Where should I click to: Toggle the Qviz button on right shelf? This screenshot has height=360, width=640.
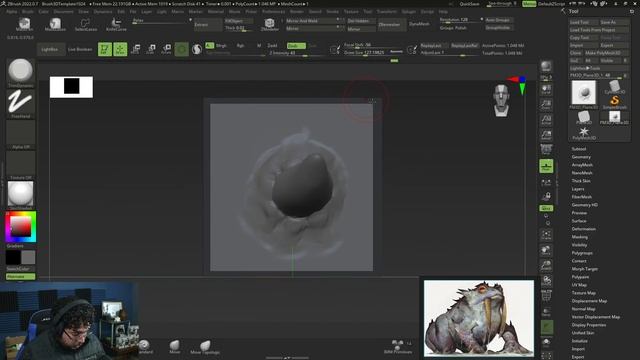(546, 208)
